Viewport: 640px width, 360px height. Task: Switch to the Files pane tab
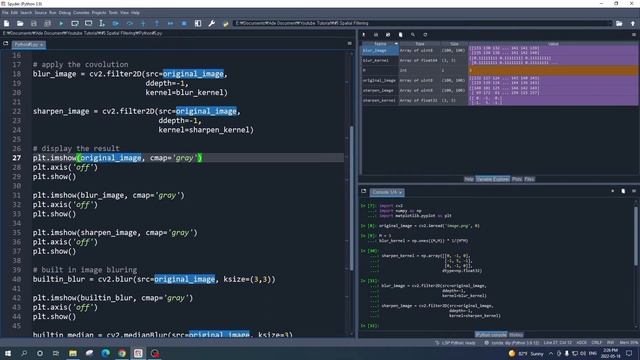[529, 179]
